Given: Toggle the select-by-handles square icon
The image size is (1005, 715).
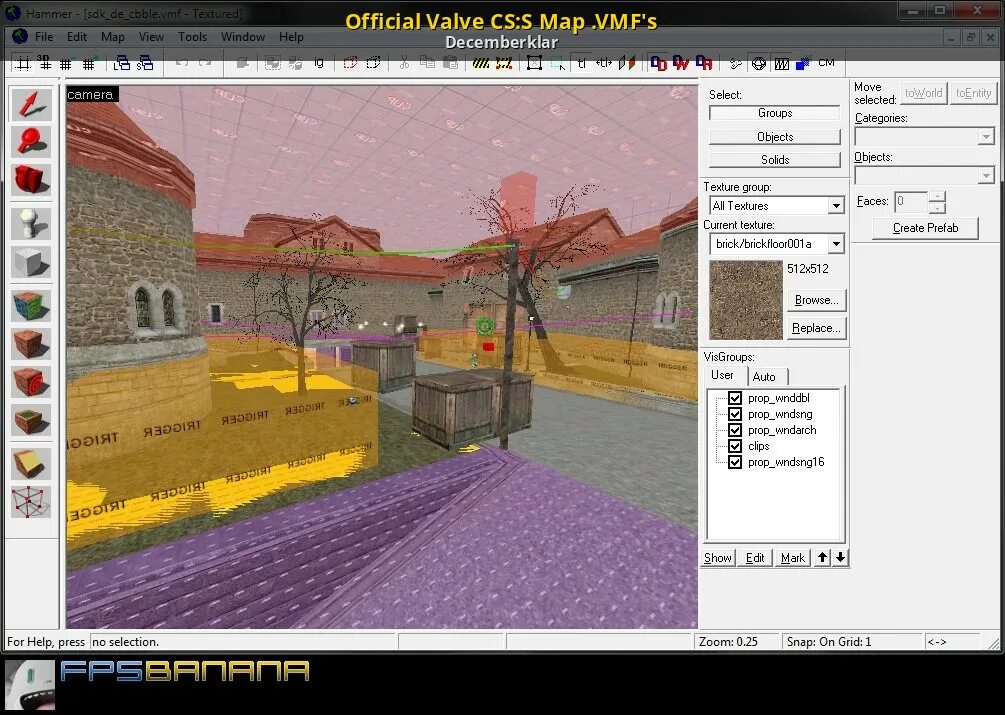Looking at the screenshot, I should point(534,63).
